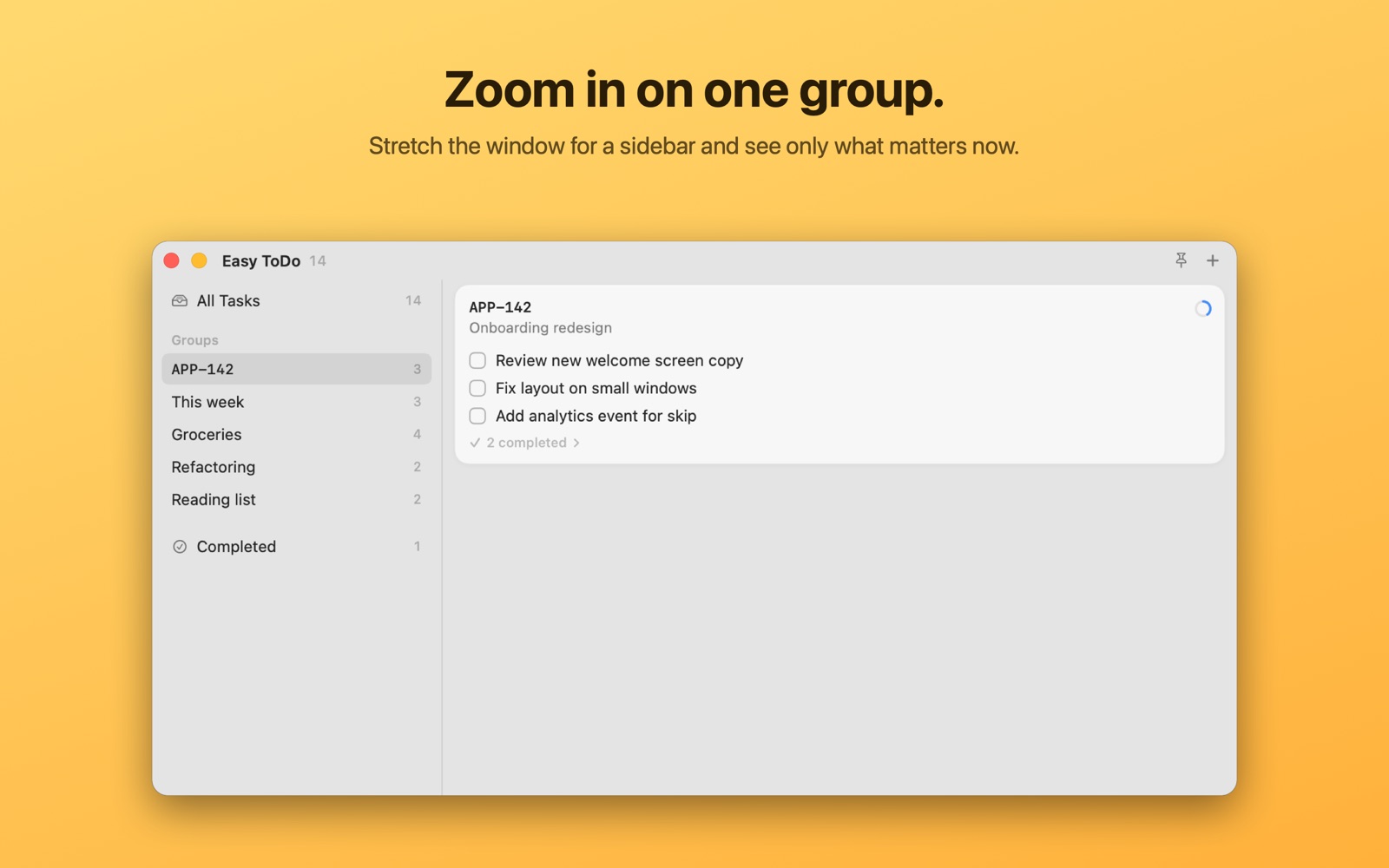Mark Add analytics event for skip done

tap(477, 416)
